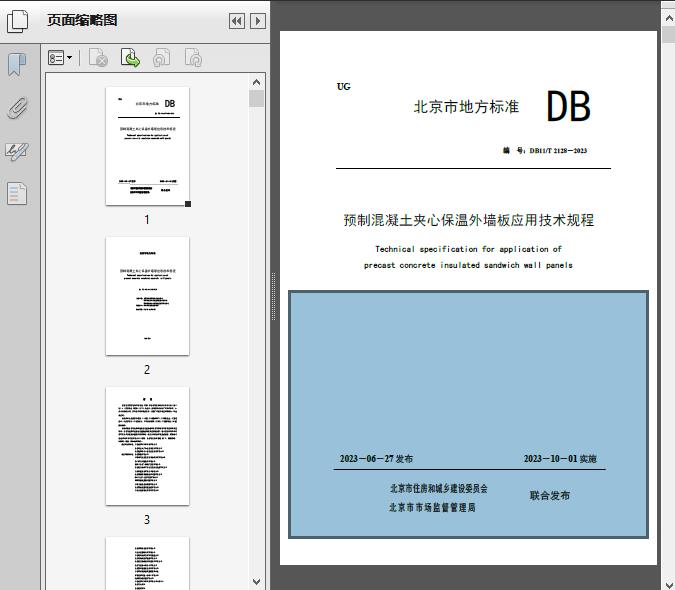
Task: Select page 3 thumbnail
Action: coord(147,446)
